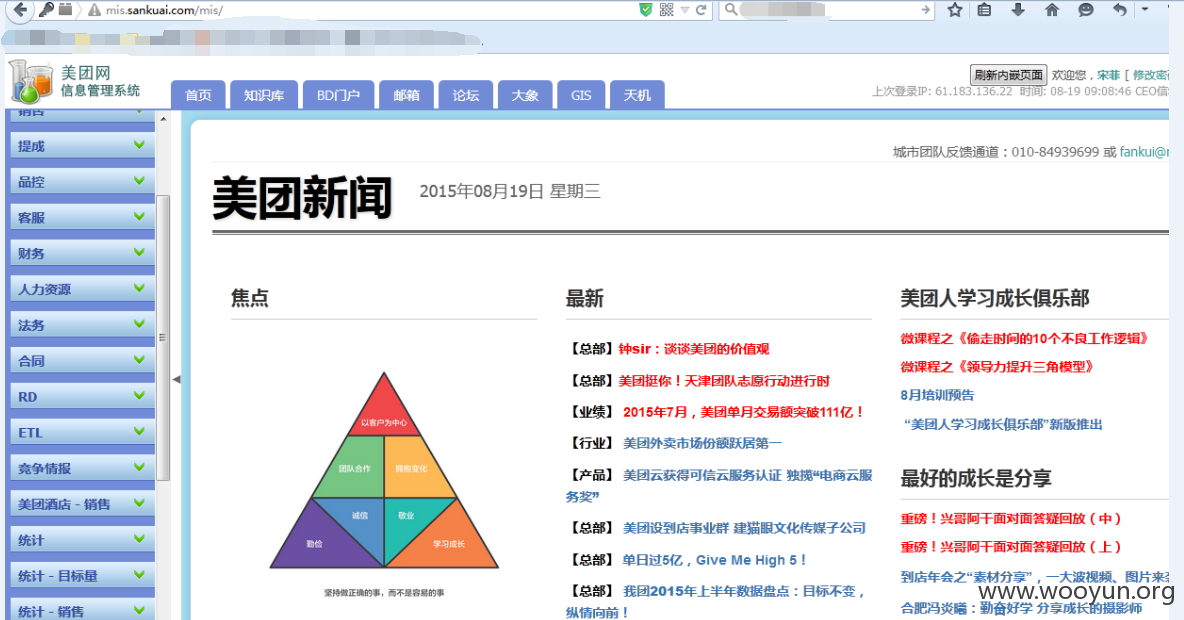Screen dimensions: 1184x620
Task: Click the 刷新内嵌页面 button
Action: click(x=1008, y=75)
